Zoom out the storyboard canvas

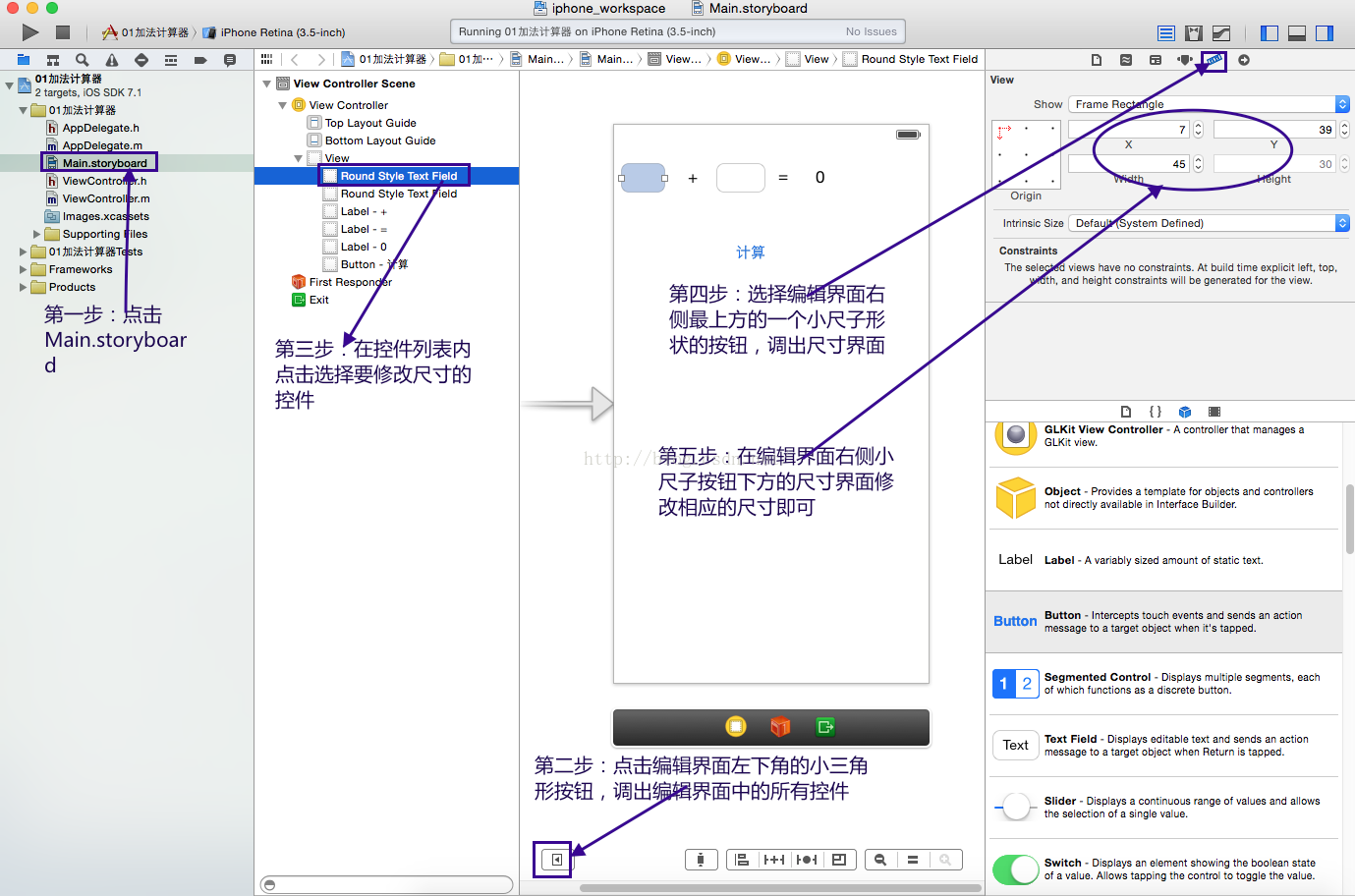pos(880,860)
